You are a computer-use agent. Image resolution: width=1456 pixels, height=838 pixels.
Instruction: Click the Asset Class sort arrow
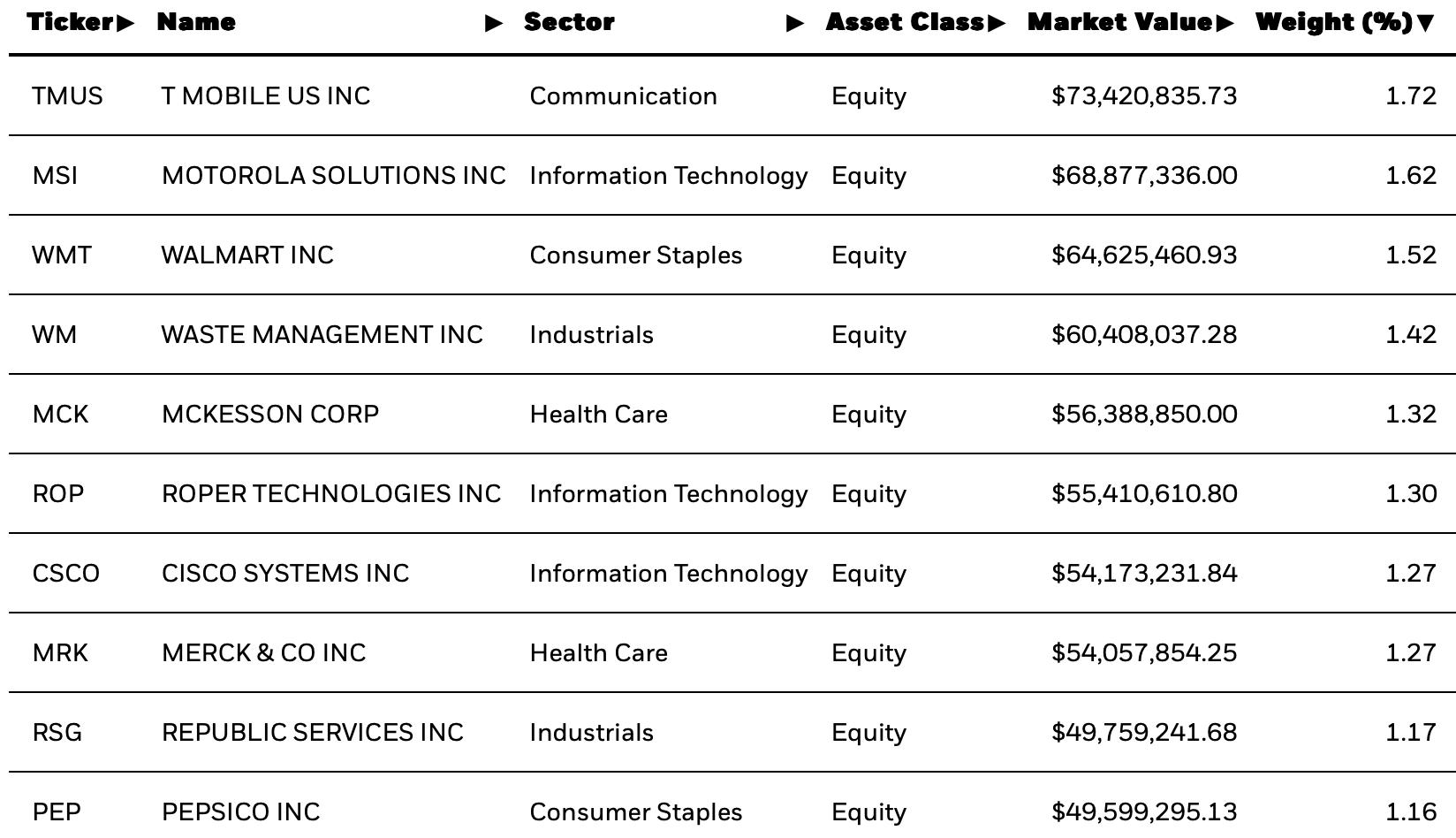coord(997,23)
